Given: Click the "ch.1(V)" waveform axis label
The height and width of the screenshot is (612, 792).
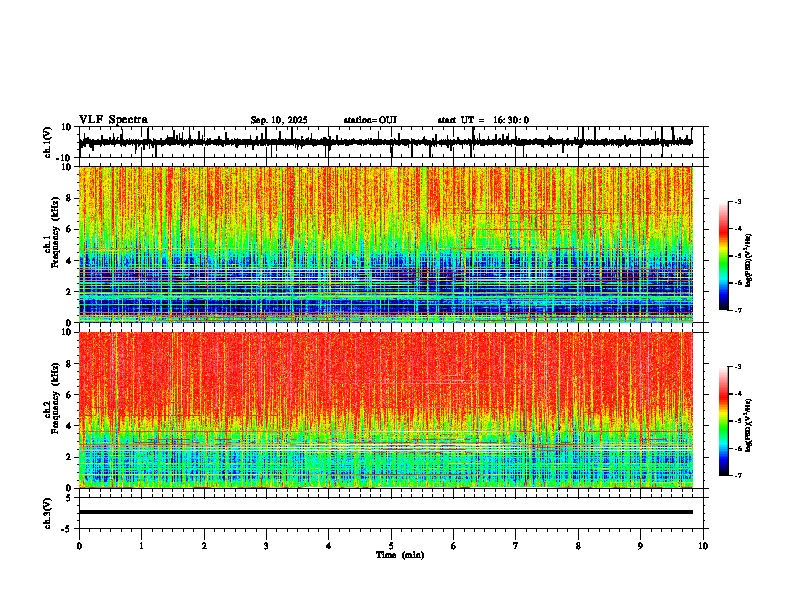Looking at the screenshot, I should pos(48,142).
